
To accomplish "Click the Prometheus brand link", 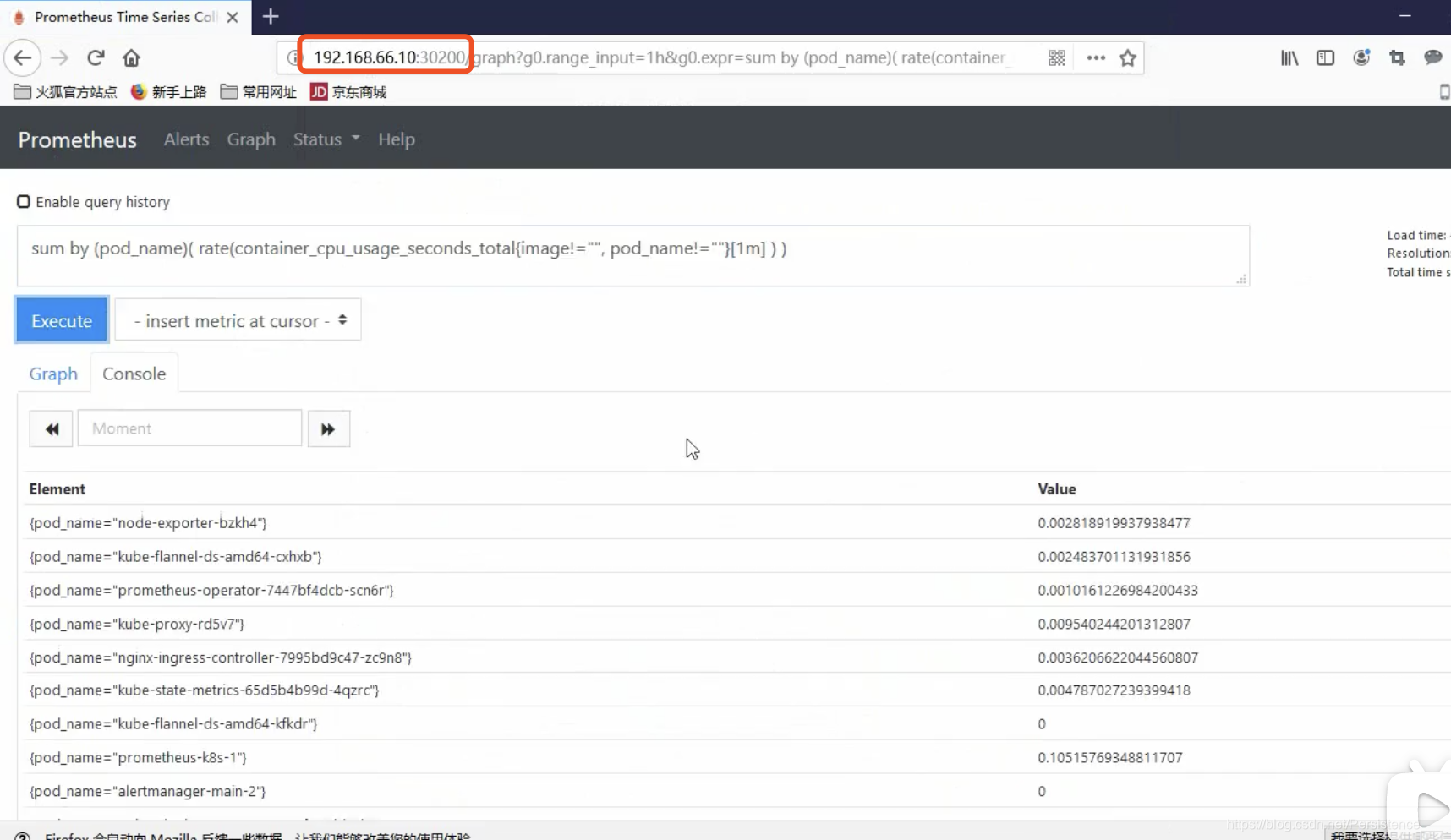I will 77,139.
